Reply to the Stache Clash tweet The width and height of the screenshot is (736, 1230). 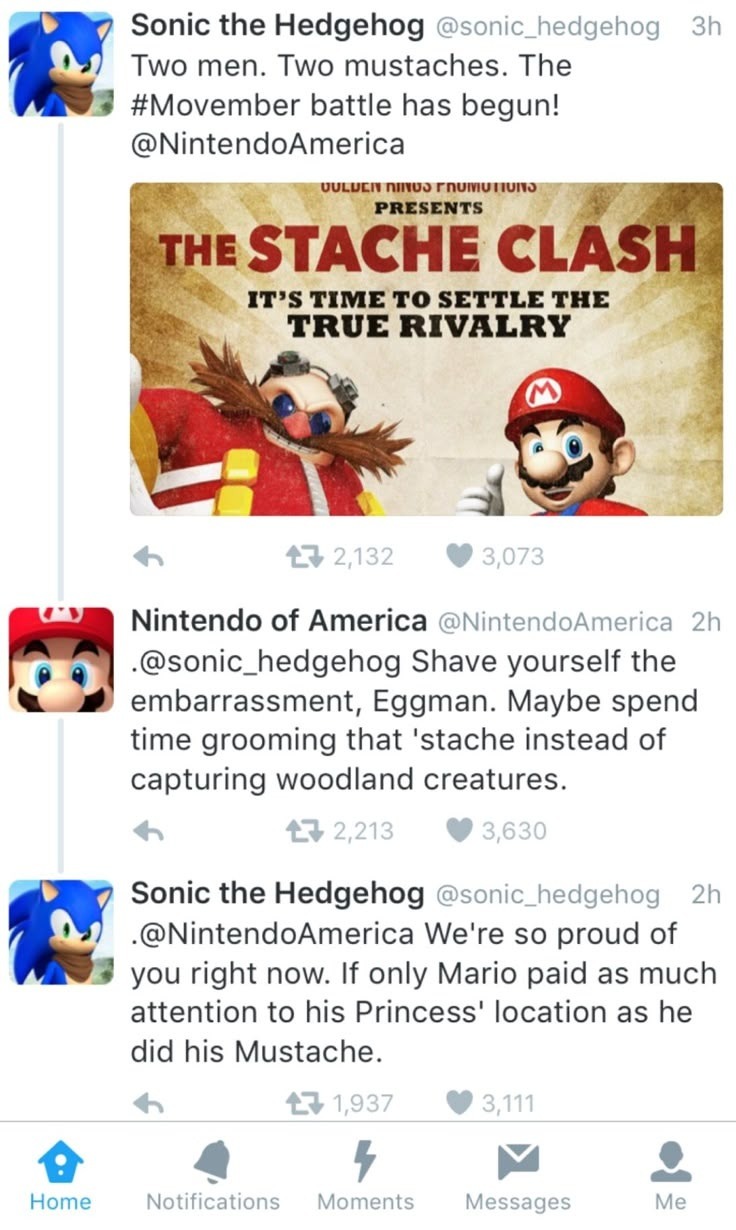coord(148,558)
